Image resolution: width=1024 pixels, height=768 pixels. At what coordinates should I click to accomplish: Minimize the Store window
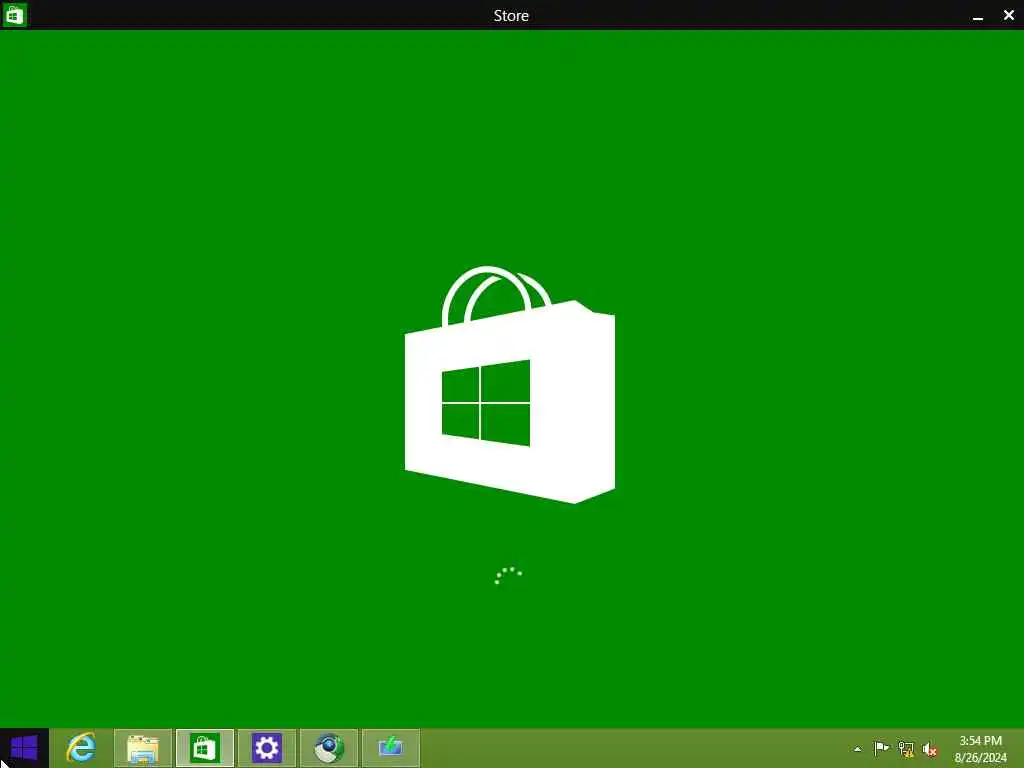(978, 16)
